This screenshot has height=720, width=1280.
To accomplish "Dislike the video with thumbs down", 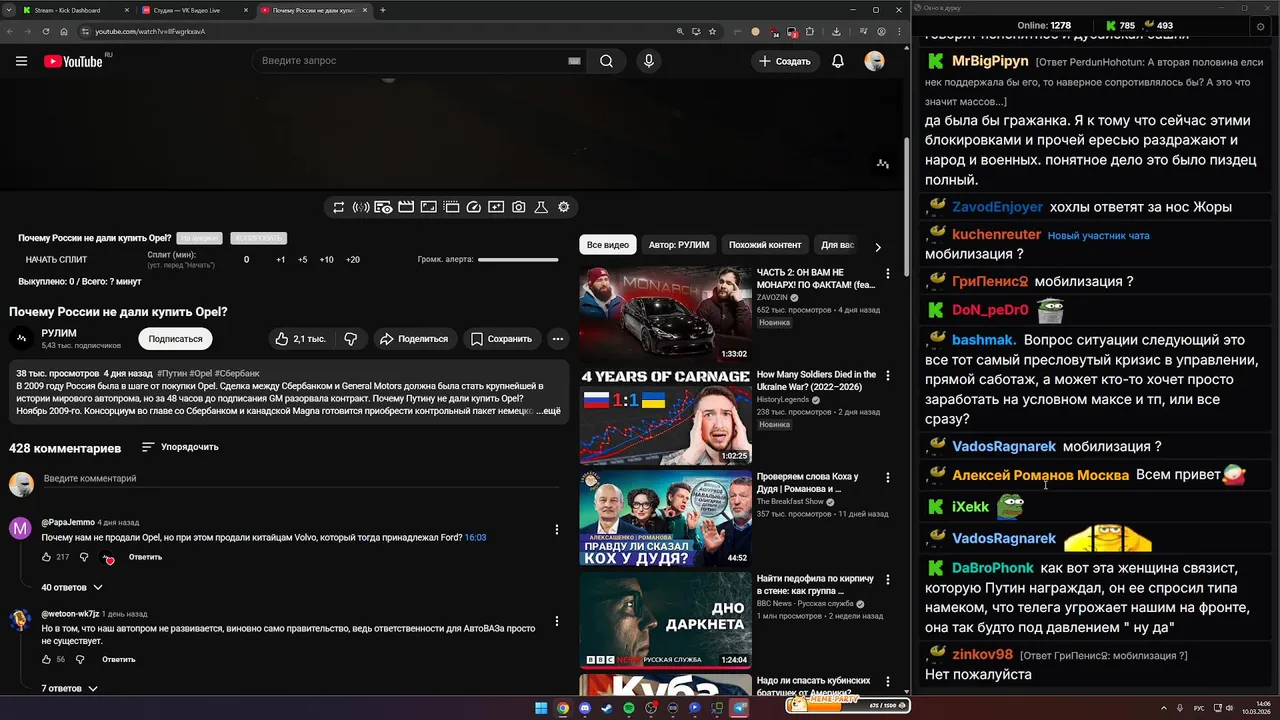I will (x=351, y=339).
